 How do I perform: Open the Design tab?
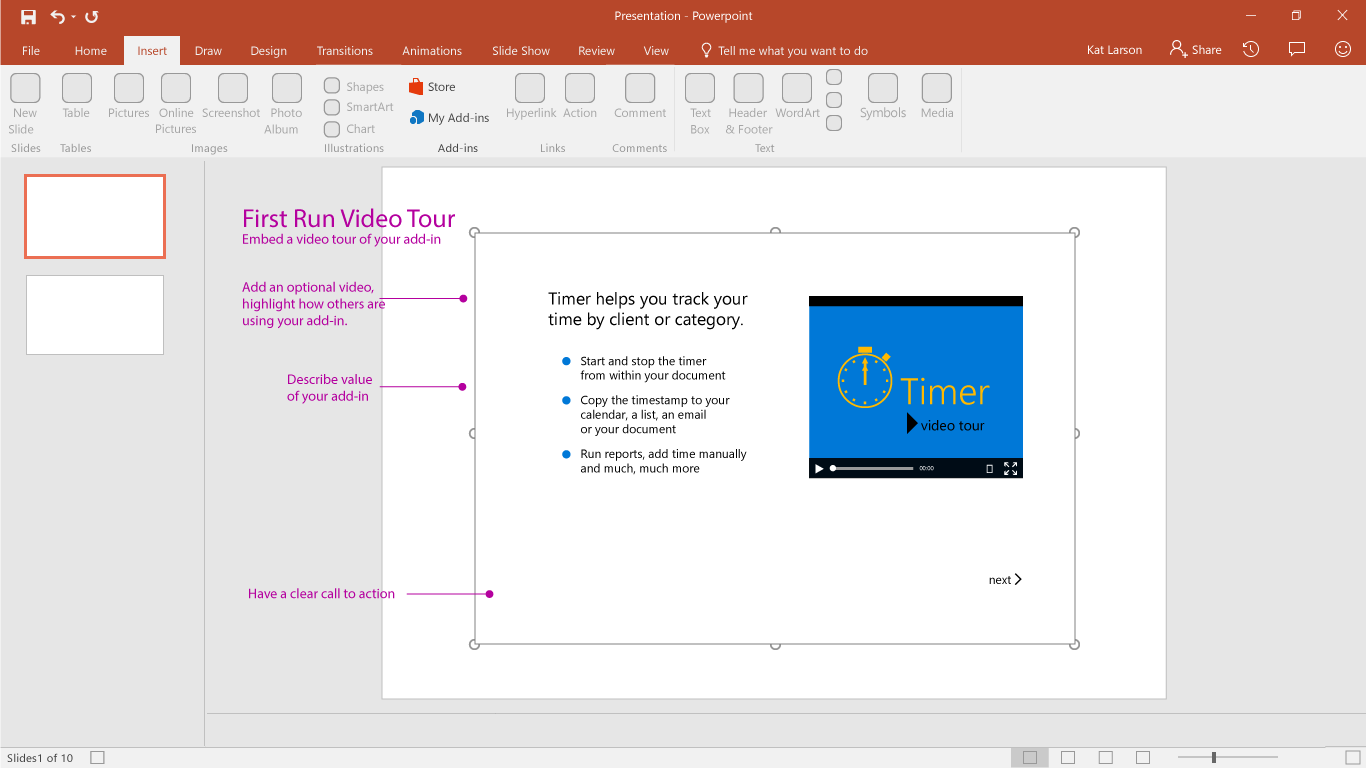point(268,51)
